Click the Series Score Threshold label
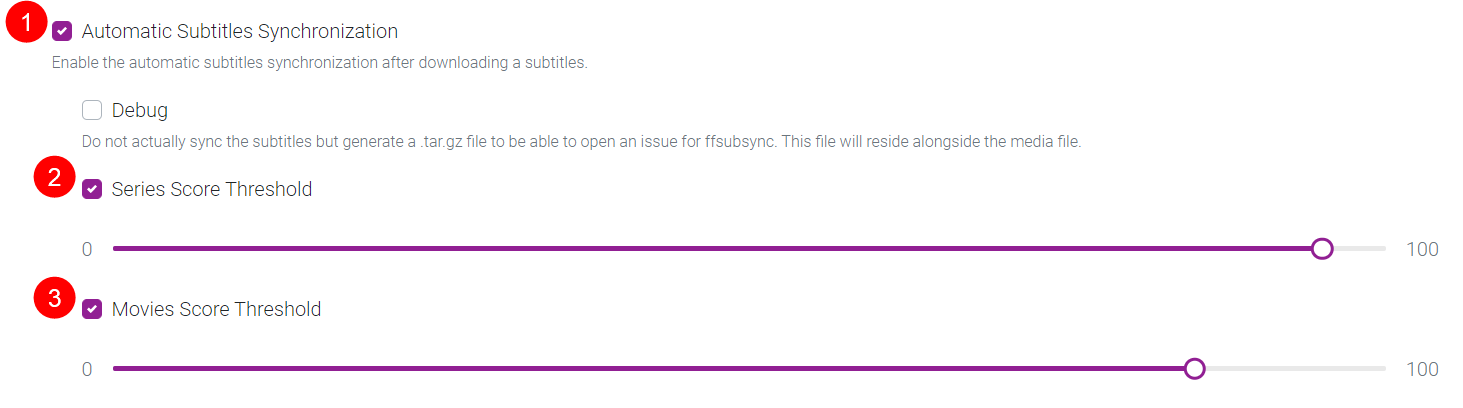This screenshot has height=408, width=1463. [x=212, y=189]
